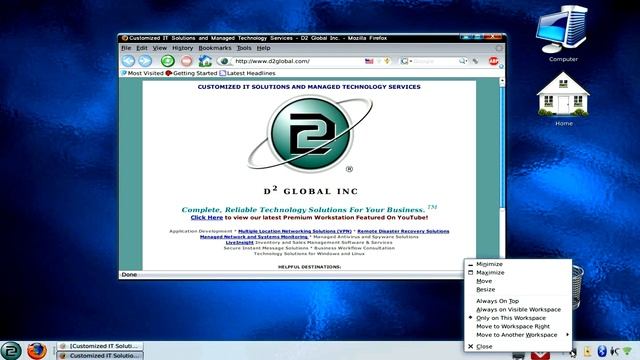Select Always on Visible Workspace option
This screenshot has height=360, width=640.
tap(518, 310)
